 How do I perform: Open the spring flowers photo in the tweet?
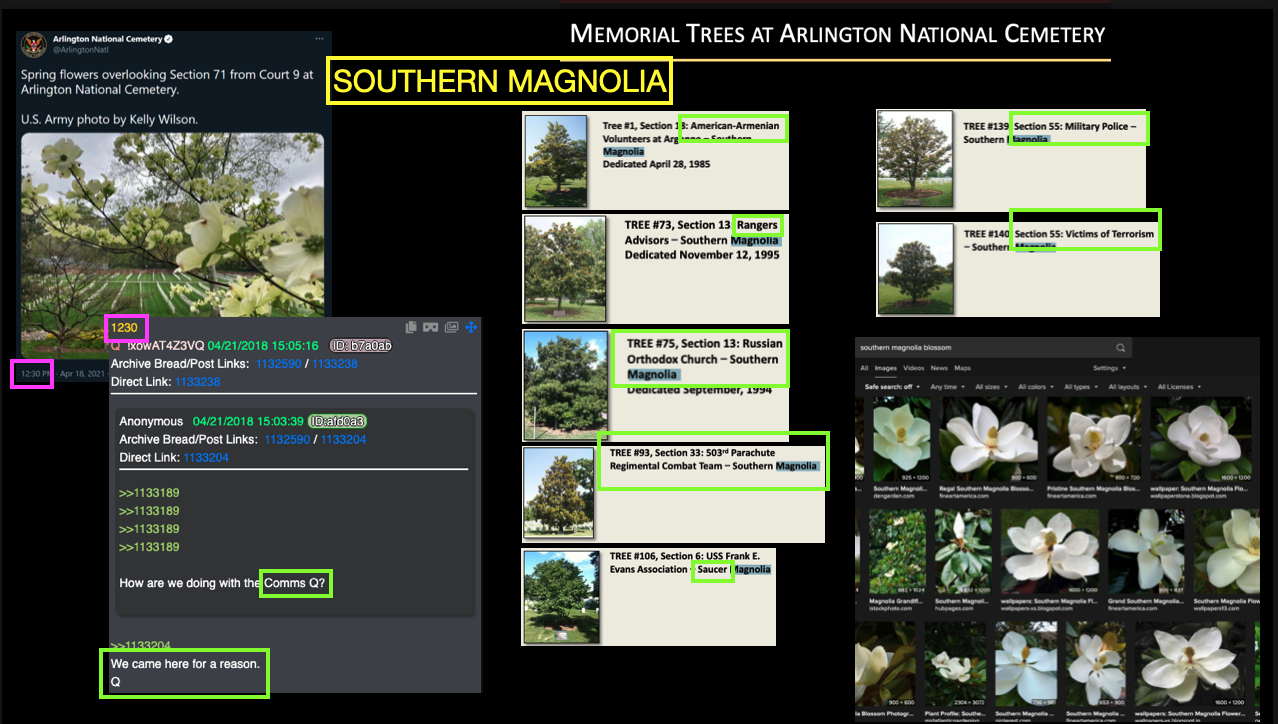[175, 245]
